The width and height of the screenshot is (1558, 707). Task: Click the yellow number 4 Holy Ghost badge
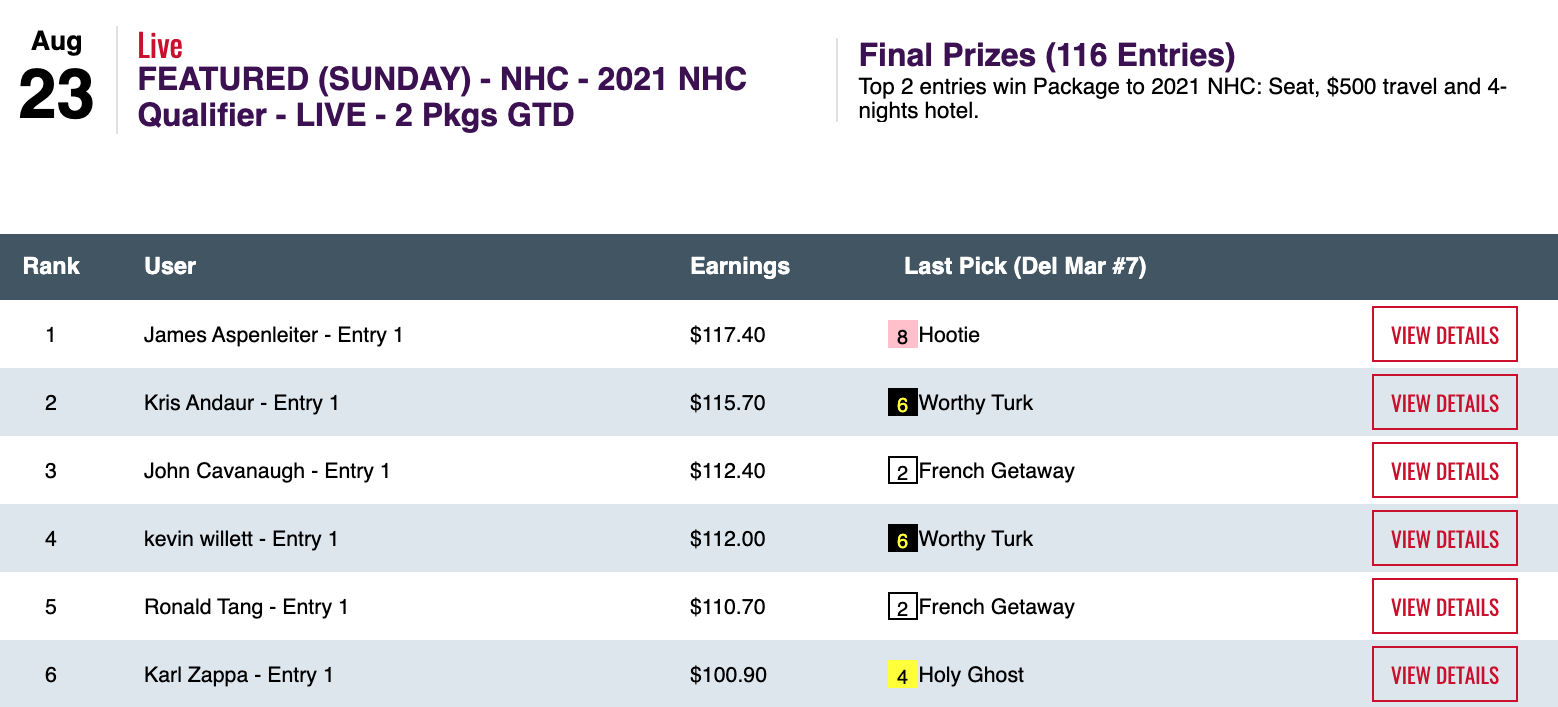(x=902, y=675)
